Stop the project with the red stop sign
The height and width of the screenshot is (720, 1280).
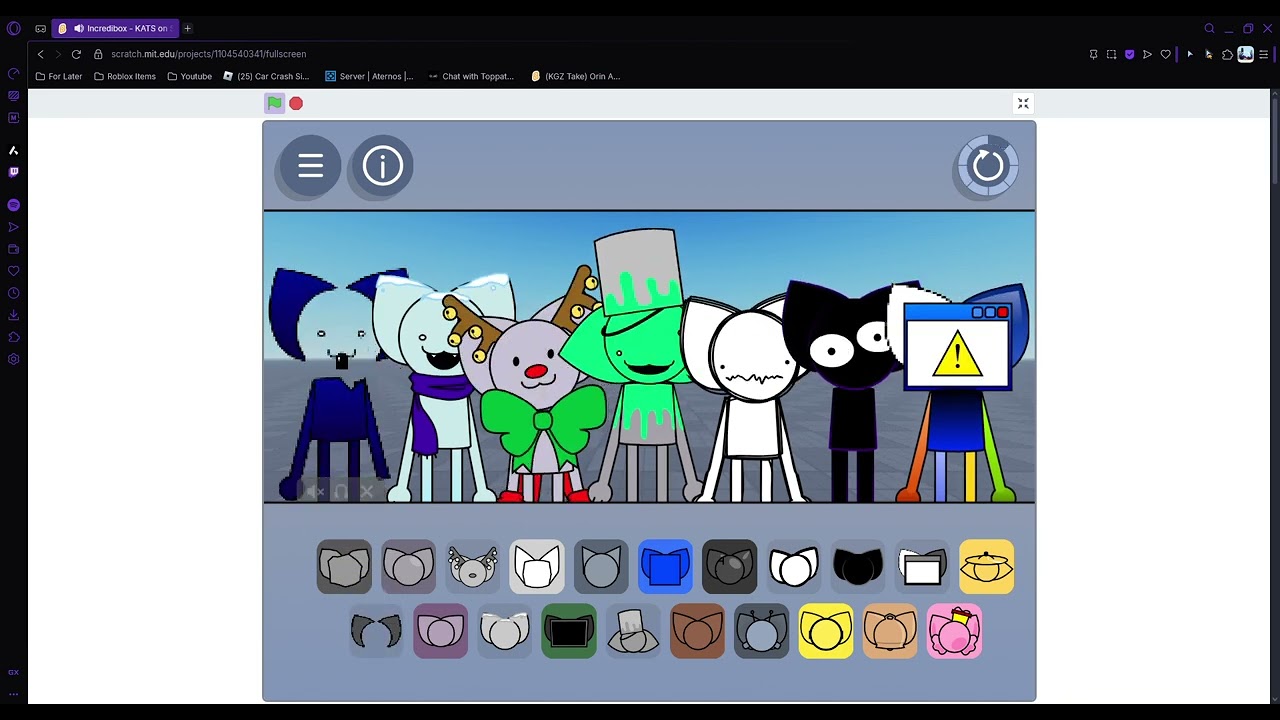pos(296,103)
